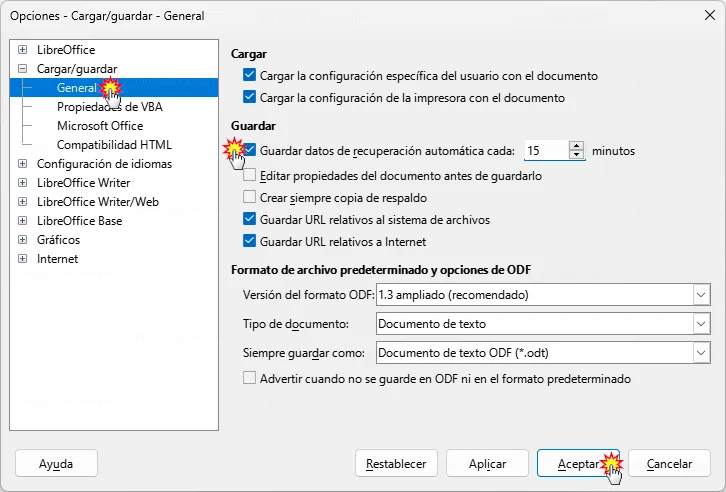Enable Editar propiedades del documento checkbox

pyautogui.click(x=250, y=175)
